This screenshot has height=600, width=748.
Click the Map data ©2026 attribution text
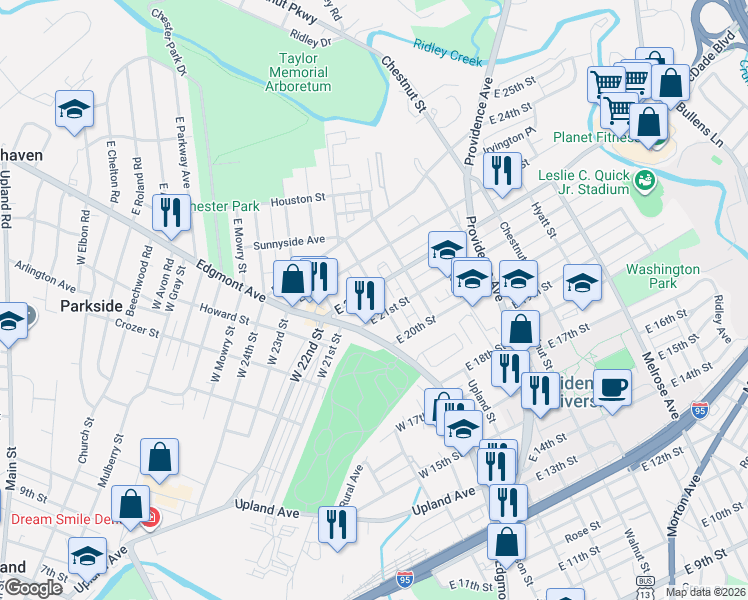(706, 592)
